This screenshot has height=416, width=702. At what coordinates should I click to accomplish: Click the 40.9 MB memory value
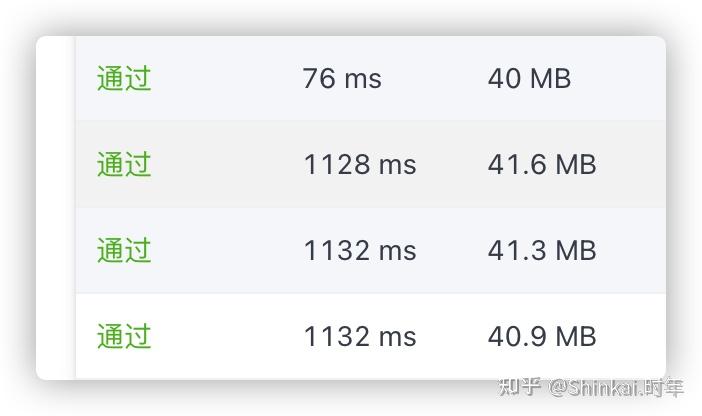pyautogui.click(x=542, y=336)
